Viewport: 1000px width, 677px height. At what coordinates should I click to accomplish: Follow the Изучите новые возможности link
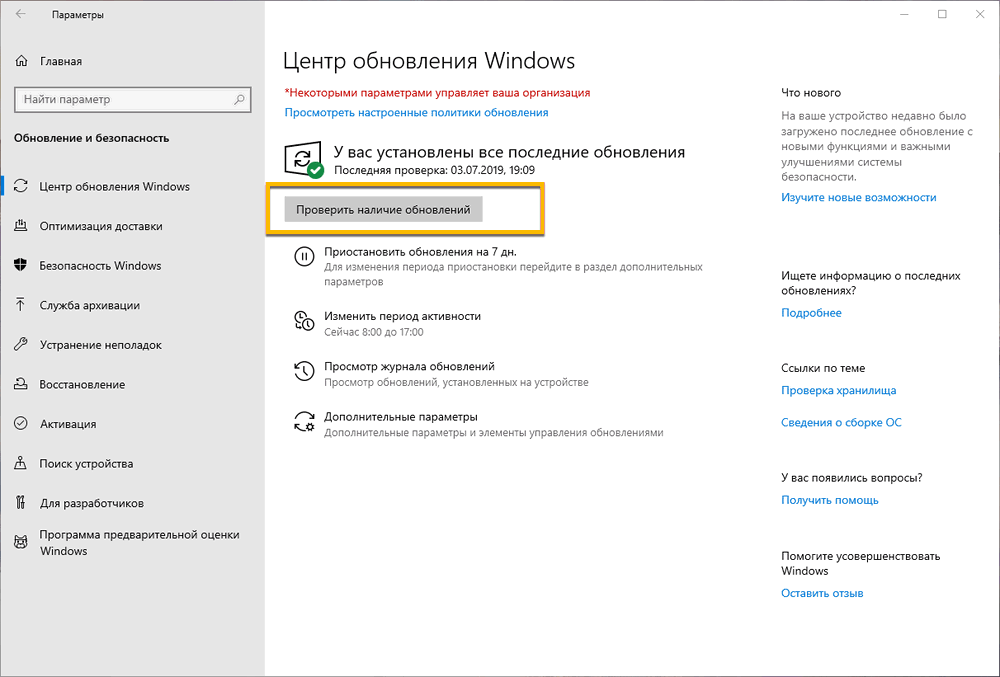pos(858,198)
